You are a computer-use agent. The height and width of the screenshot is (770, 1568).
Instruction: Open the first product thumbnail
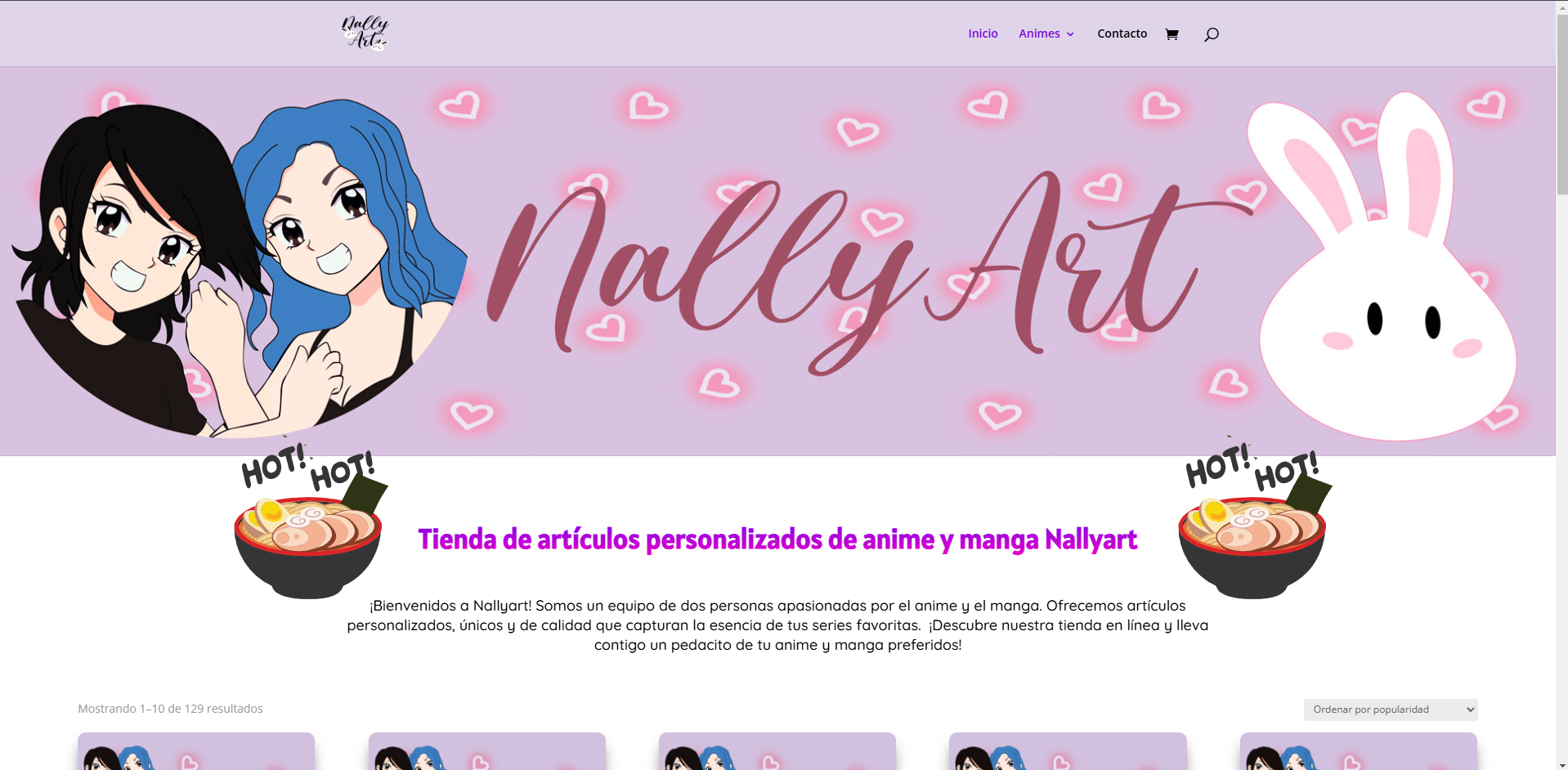point(196,751)
